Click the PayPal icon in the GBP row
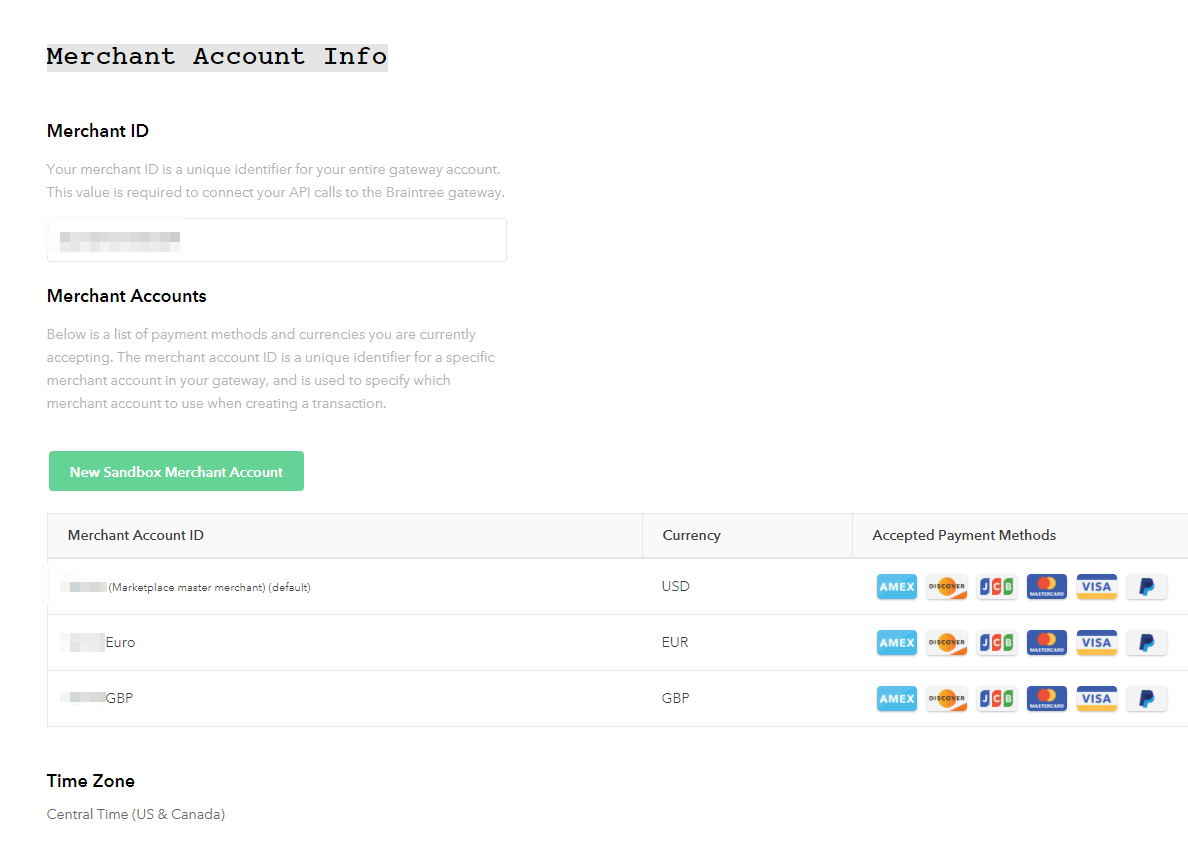 (x=1146, y=699)
